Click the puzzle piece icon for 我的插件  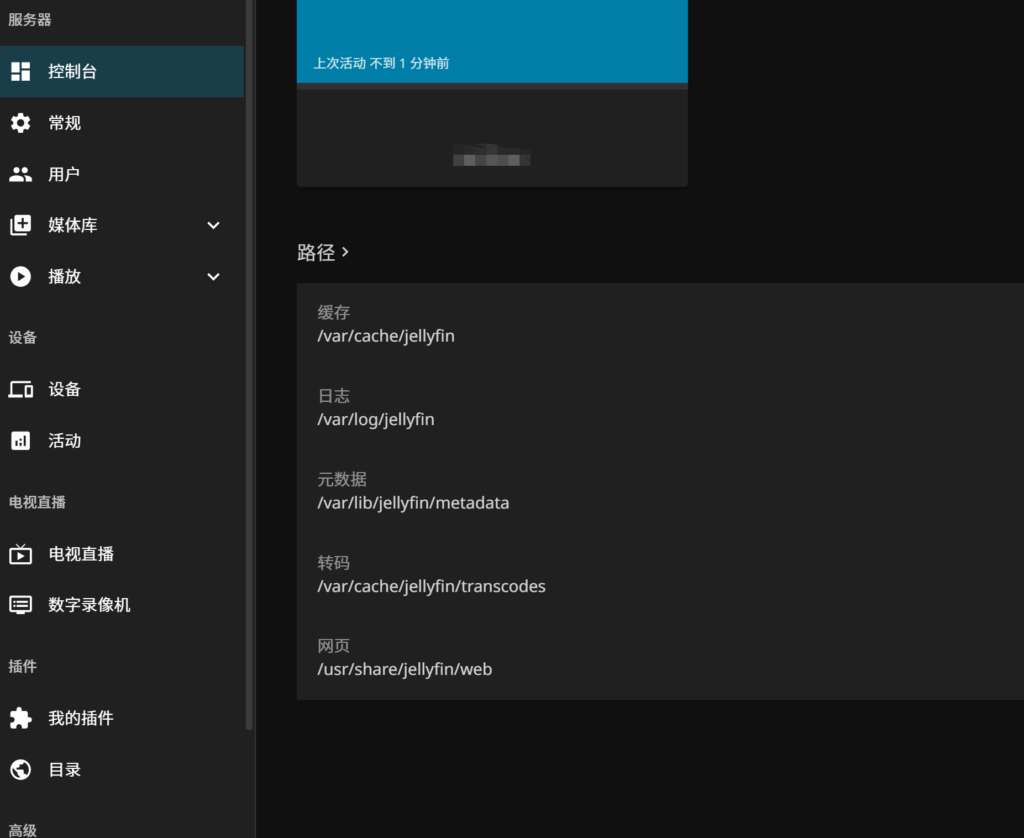(x=20, y=718)
